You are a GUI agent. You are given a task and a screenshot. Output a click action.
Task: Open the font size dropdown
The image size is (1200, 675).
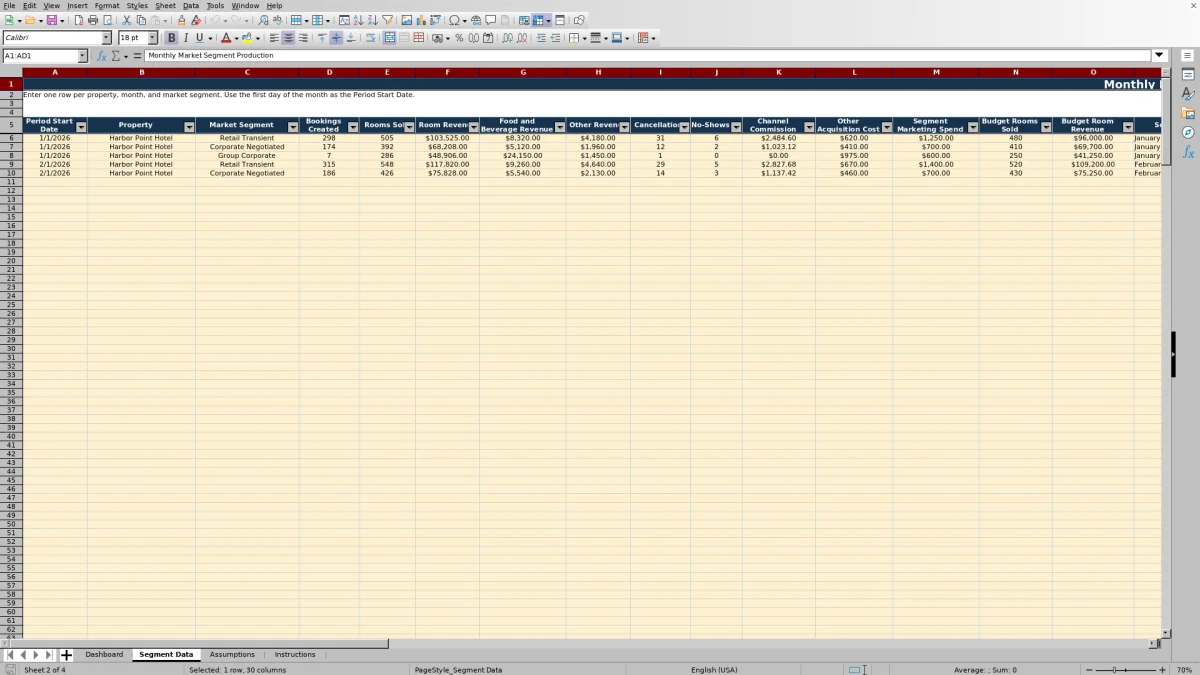[x=153, y=38]
